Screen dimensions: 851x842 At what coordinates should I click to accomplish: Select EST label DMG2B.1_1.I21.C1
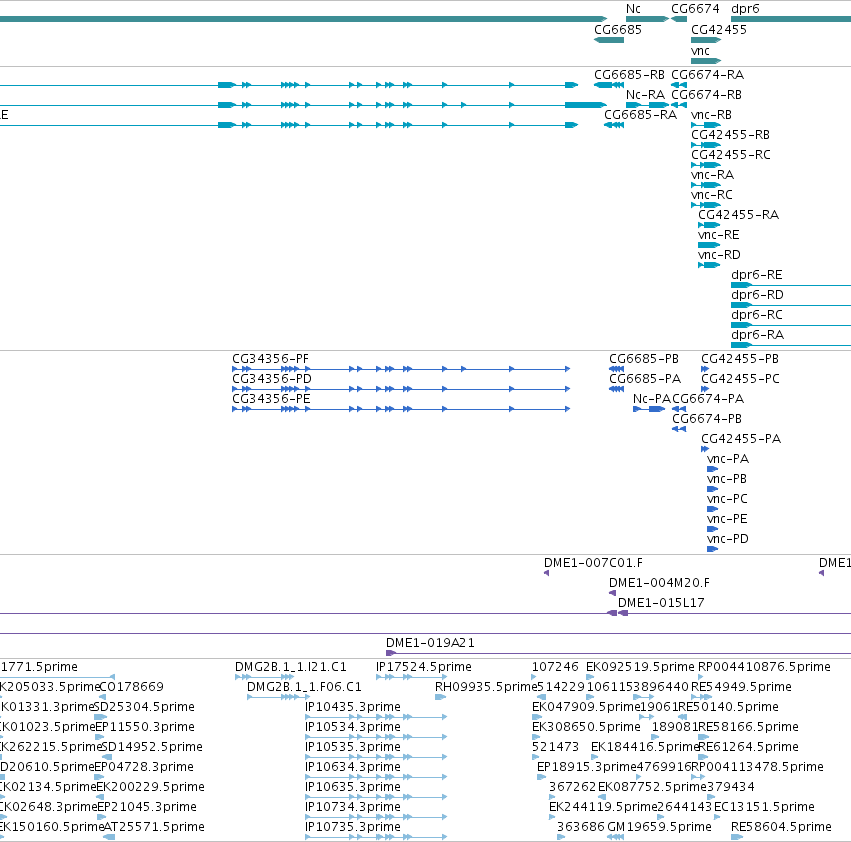[x=290, y=667]
